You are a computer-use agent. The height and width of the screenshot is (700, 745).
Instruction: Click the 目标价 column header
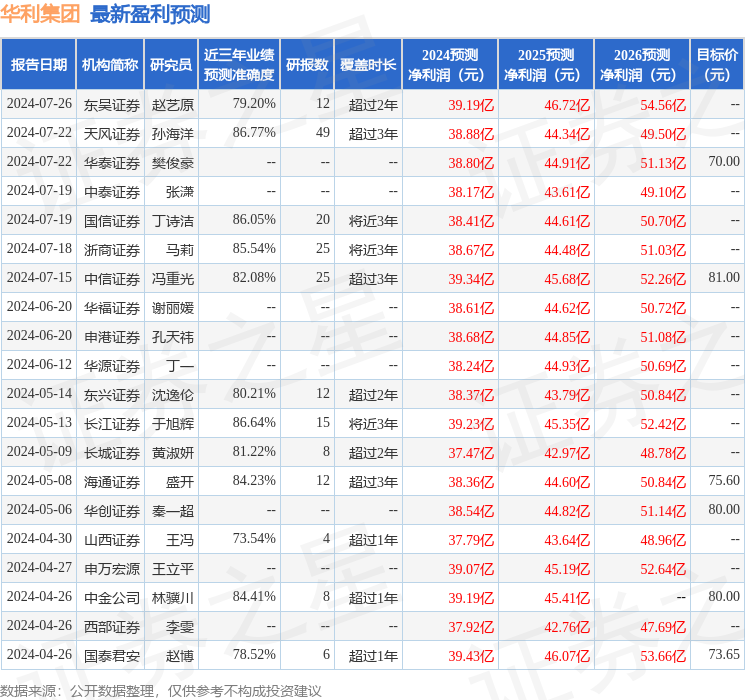[x=717, y=65]
